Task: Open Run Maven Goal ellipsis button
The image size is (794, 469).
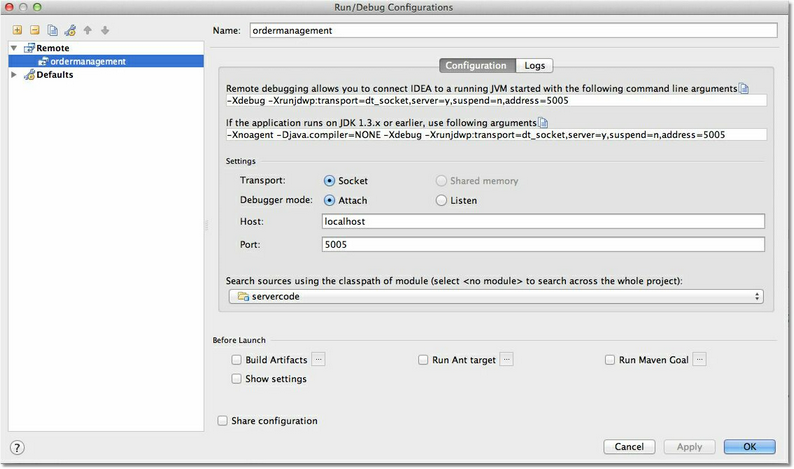Action: (x=699, y=360)
